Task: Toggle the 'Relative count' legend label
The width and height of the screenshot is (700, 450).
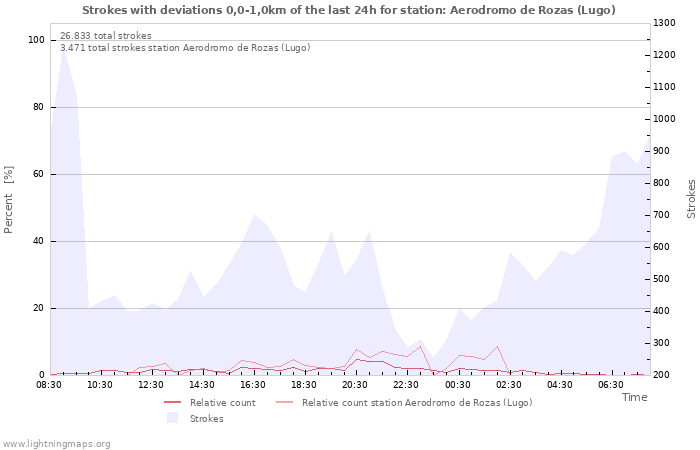Action: pyautogui.click(x=223, y=403)
